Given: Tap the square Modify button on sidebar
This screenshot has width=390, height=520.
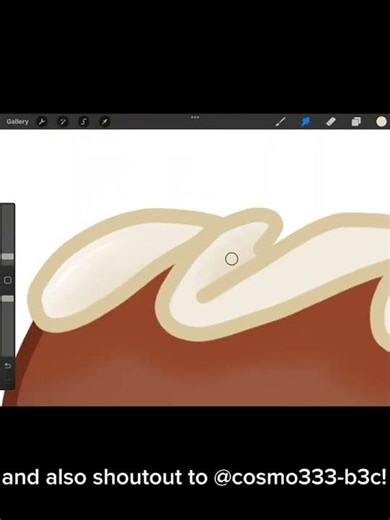Looking at the screenshot, I should tap(8, 280).
